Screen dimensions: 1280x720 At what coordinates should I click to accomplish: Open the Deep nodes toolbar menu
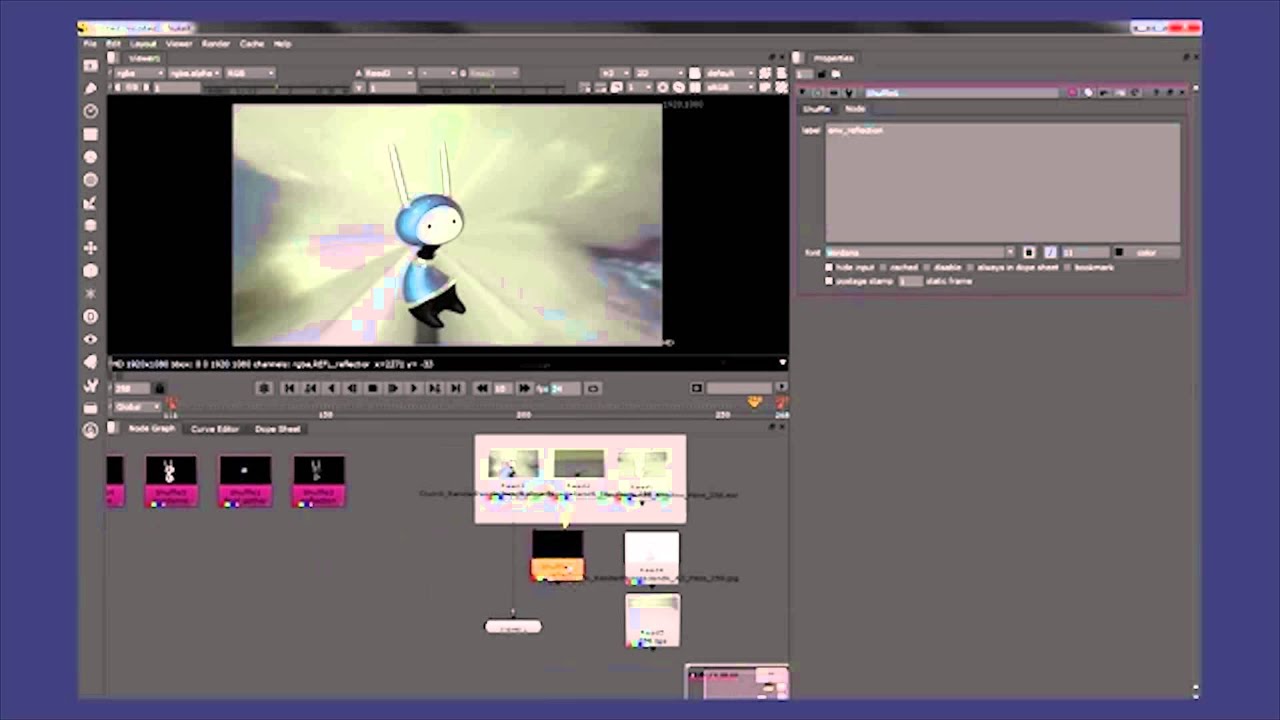[90, 317]
